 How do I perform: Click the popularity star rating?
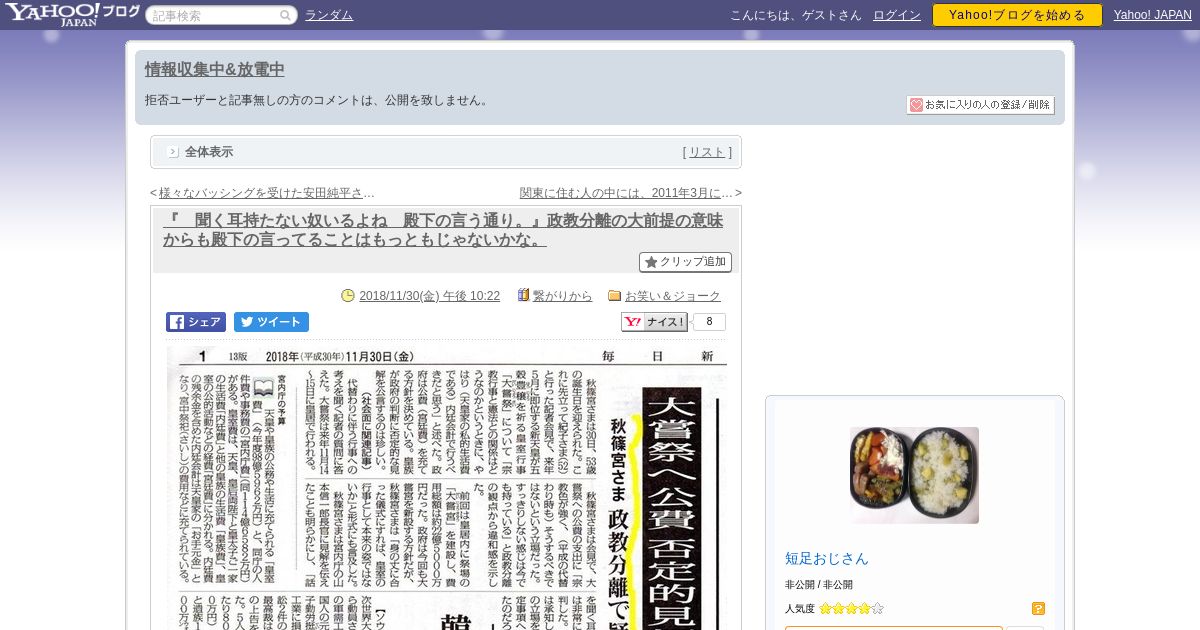coord(851,608)
